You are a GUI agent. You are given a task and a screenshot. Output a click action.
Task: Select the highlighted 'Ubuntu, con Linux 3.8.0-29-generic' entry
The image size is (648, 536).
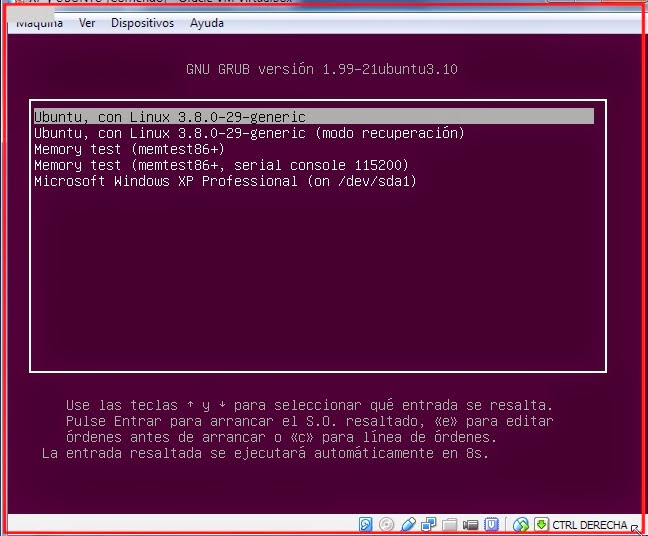click(314, 117)
